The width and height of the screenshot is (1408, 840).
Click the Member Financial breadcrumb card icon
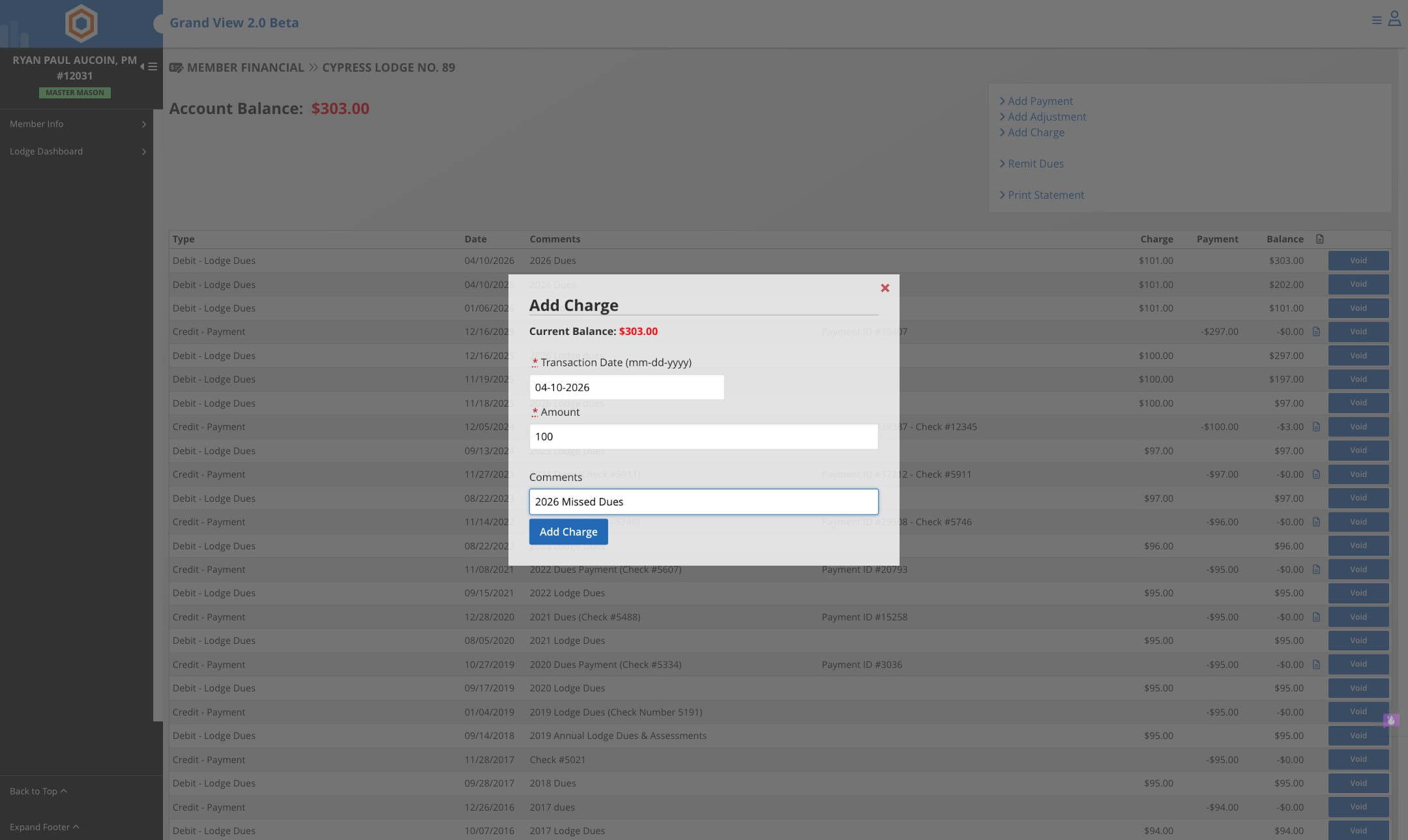click(x=176, y=68)
